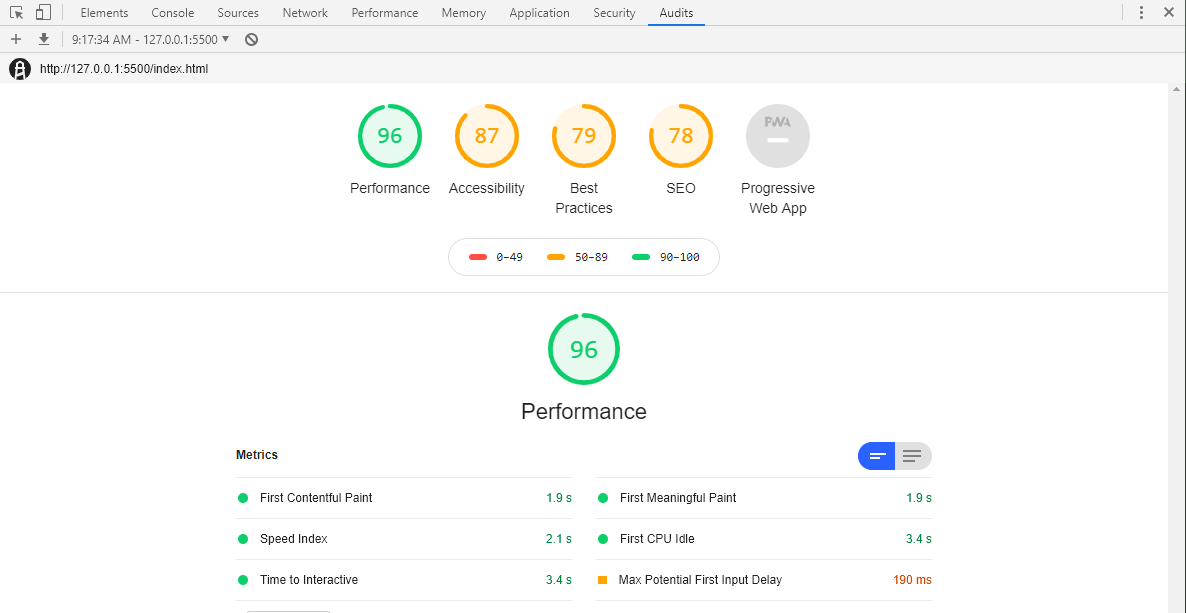Click the audited URL link
The height and width of the screenshot is (613, 1186).
124,69
